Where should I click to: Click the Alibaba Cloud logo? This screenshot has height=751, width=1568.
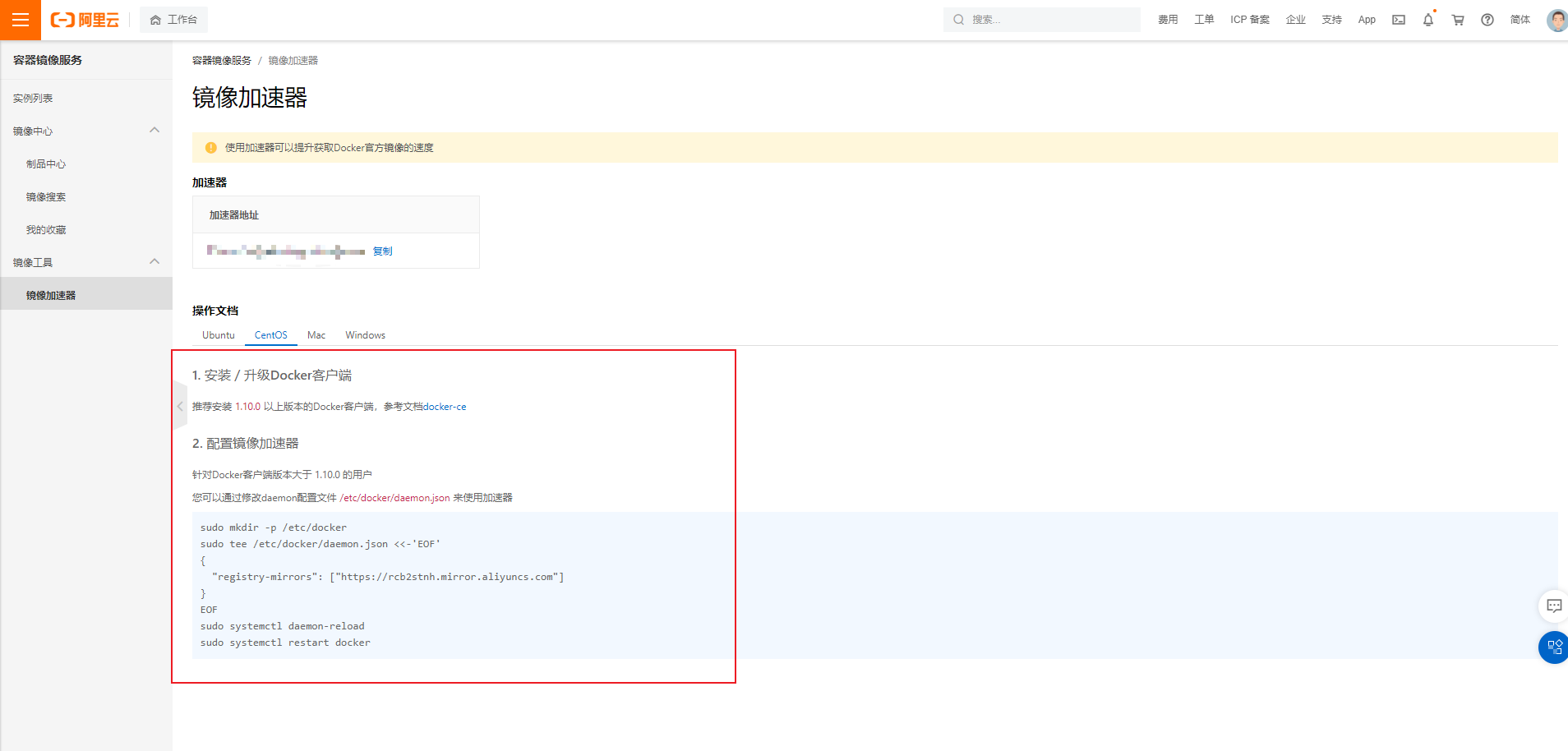[85, 20]
